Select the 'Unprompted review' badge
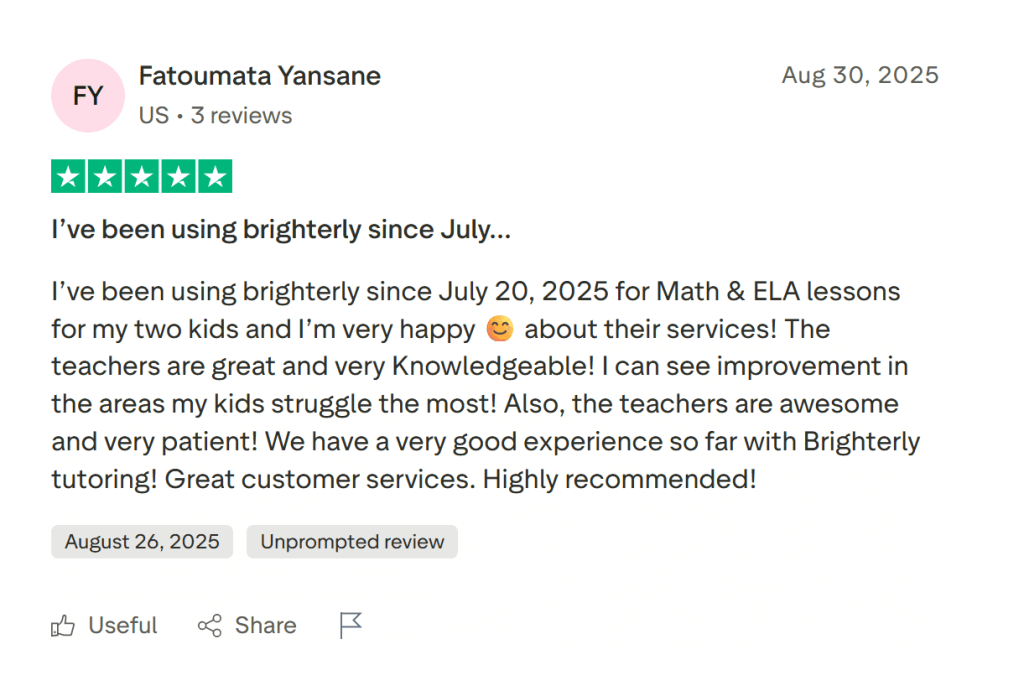This screenshot has width=1024, height=691. (352, 541)
